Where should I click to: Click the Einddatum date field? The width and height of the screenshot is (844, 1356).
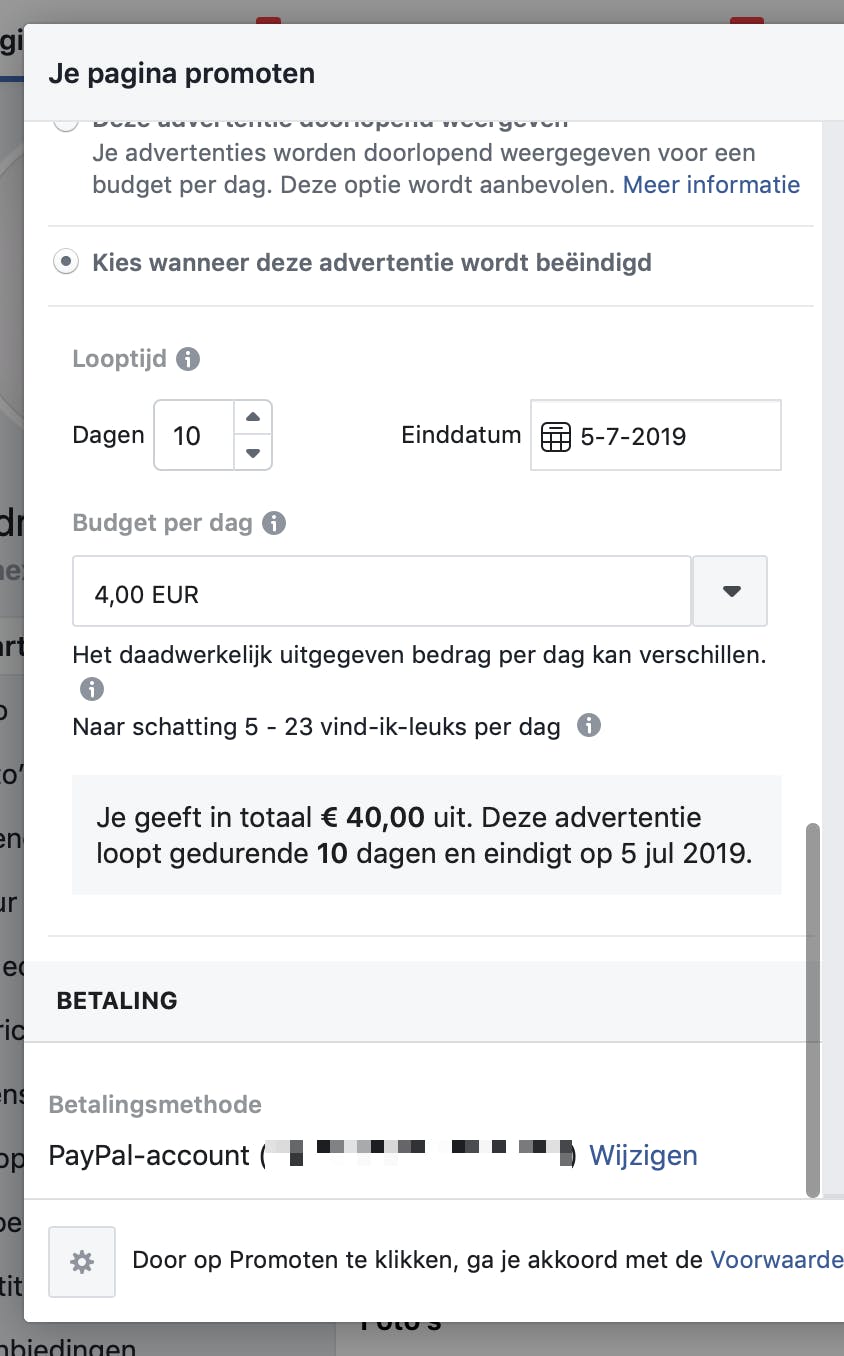point(670,436)
